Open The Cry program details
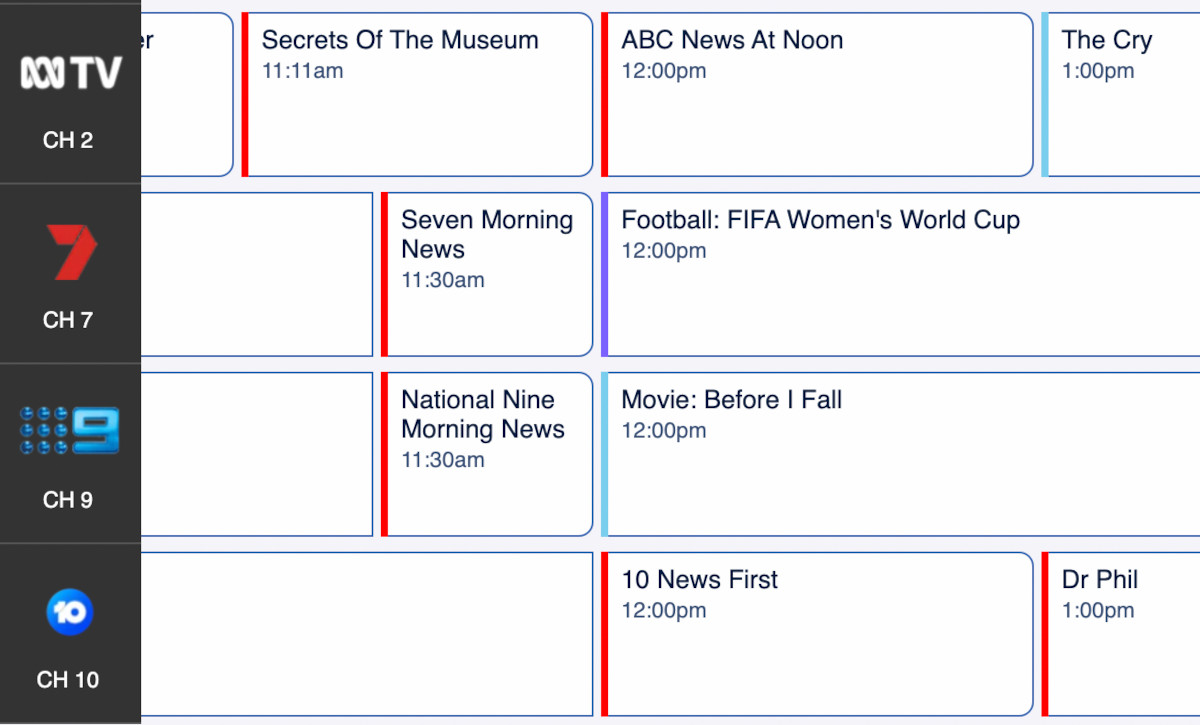The height and width of the screenshot is (725, 1200). click(1120, 94)
